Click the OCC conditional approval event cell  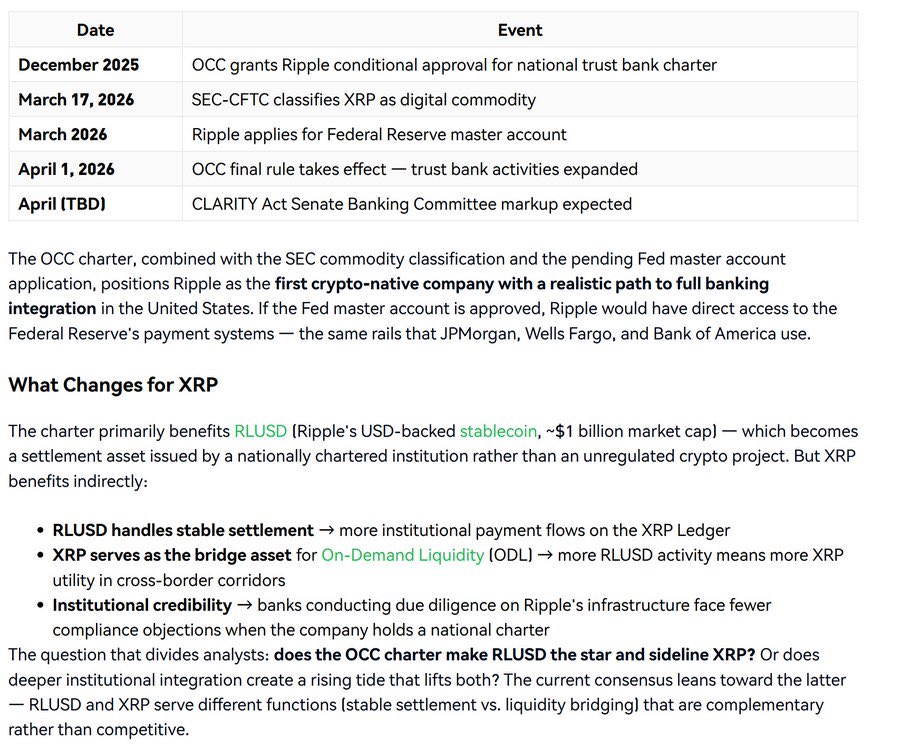click(454, 65)
